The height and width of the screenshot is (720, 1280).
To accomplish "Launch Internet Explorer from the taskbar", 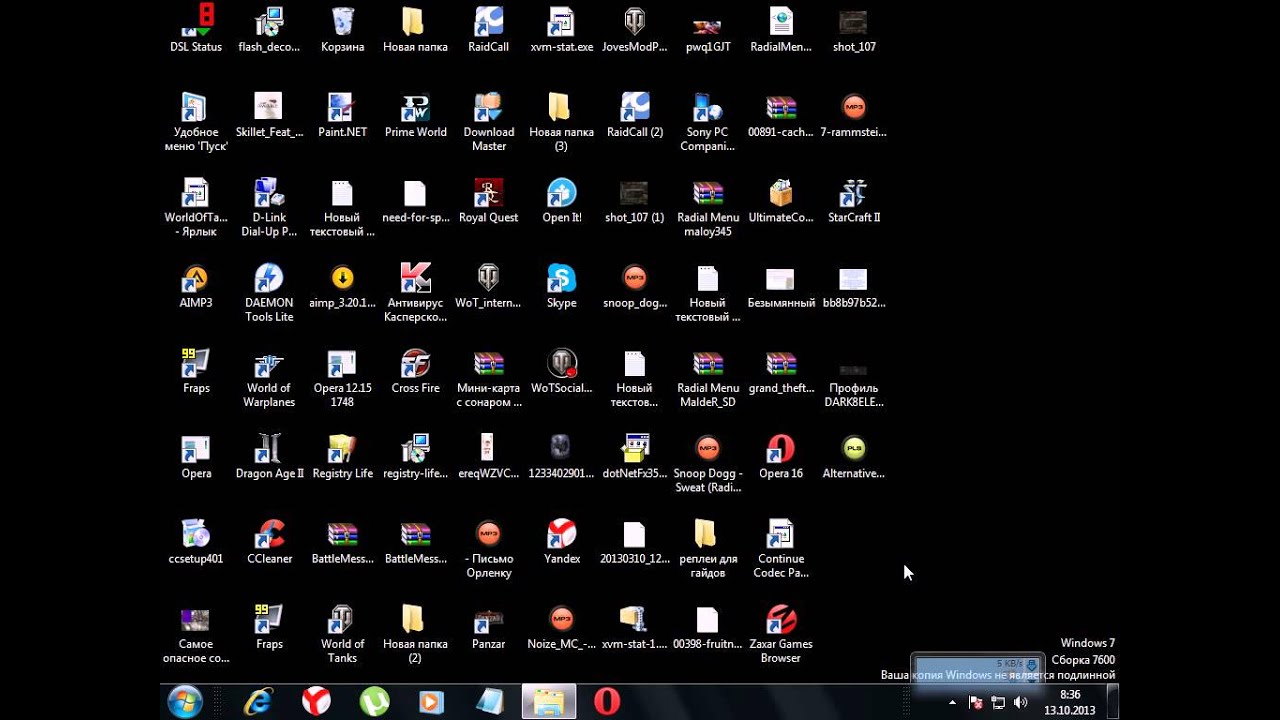I will tap(259, 702).
